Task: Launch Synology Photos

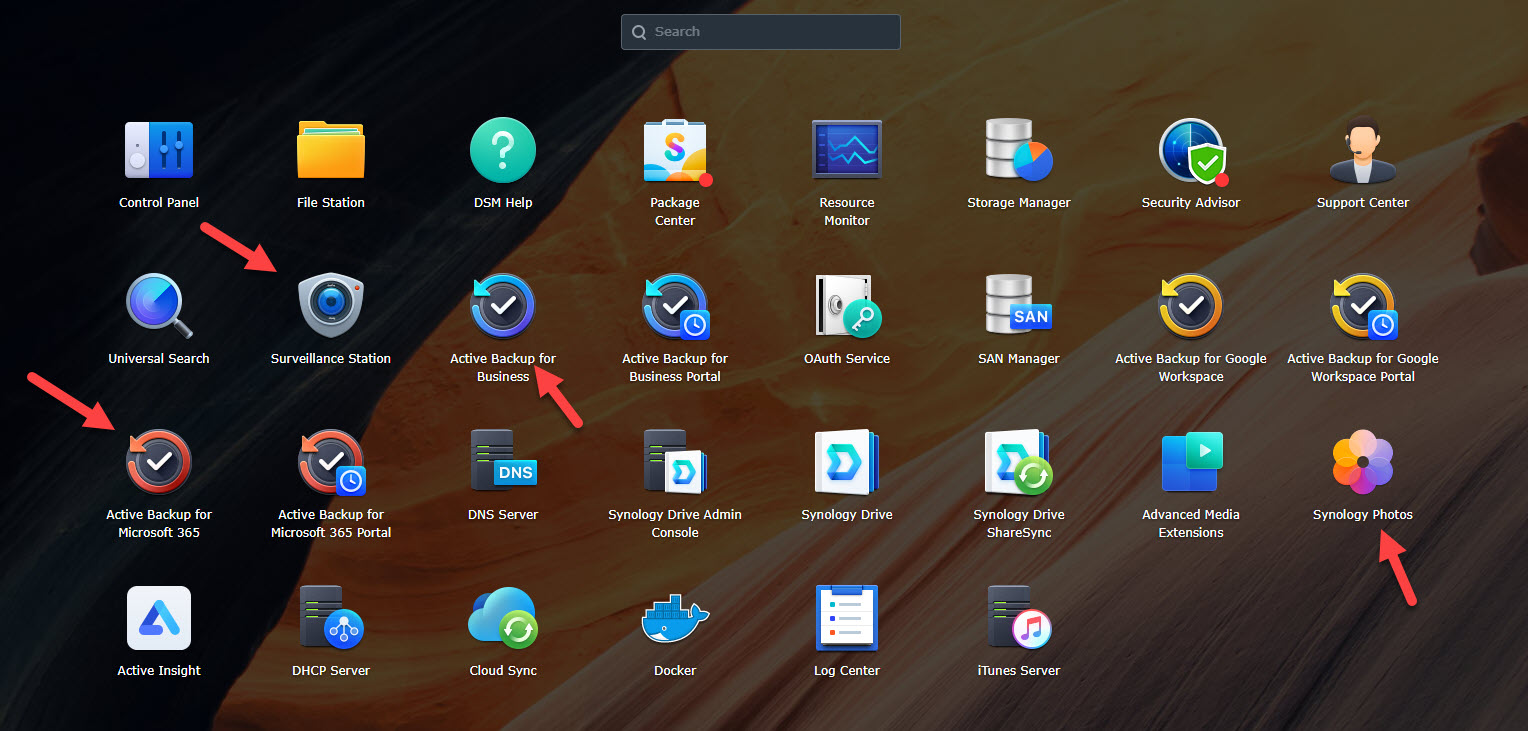Action: pos(1363,462)
